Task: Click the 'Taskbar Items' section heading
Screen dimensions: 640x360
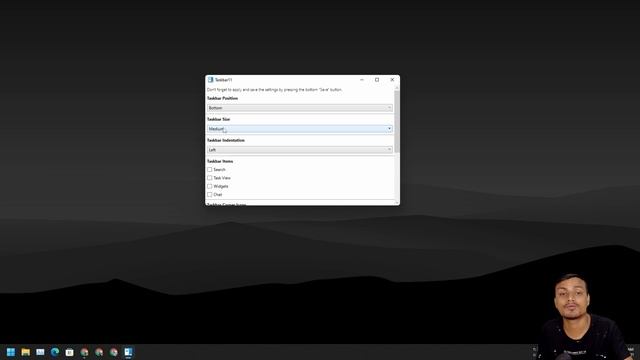Action: pos(220,161)
